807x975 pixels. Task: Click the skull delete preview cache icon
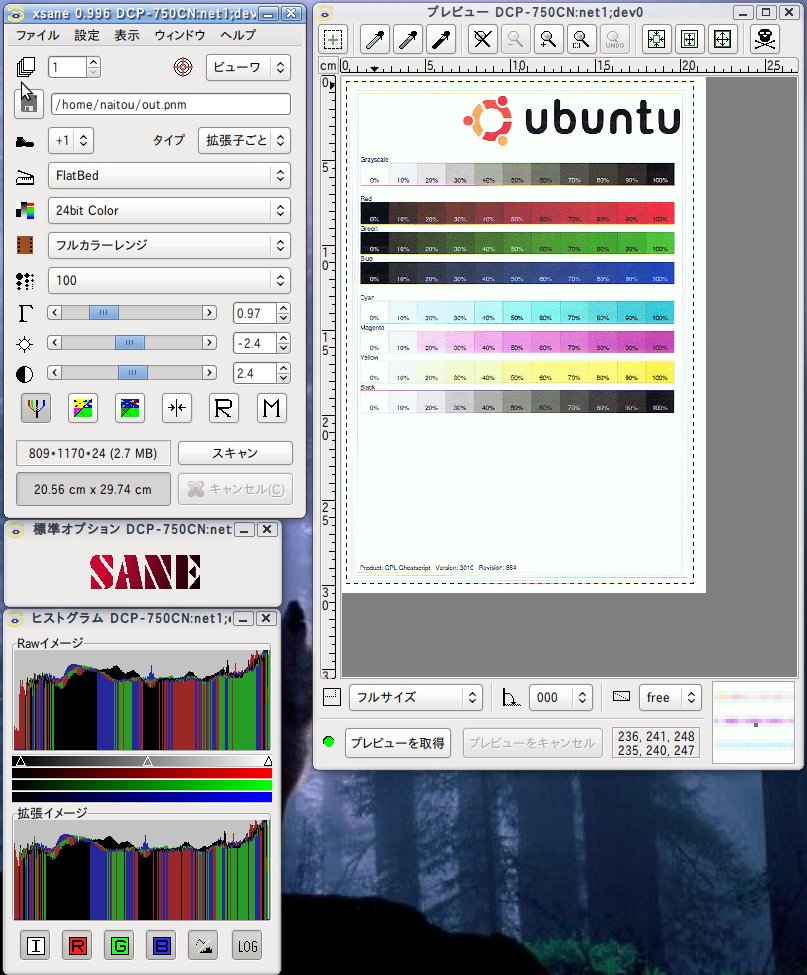coord(765,40)
